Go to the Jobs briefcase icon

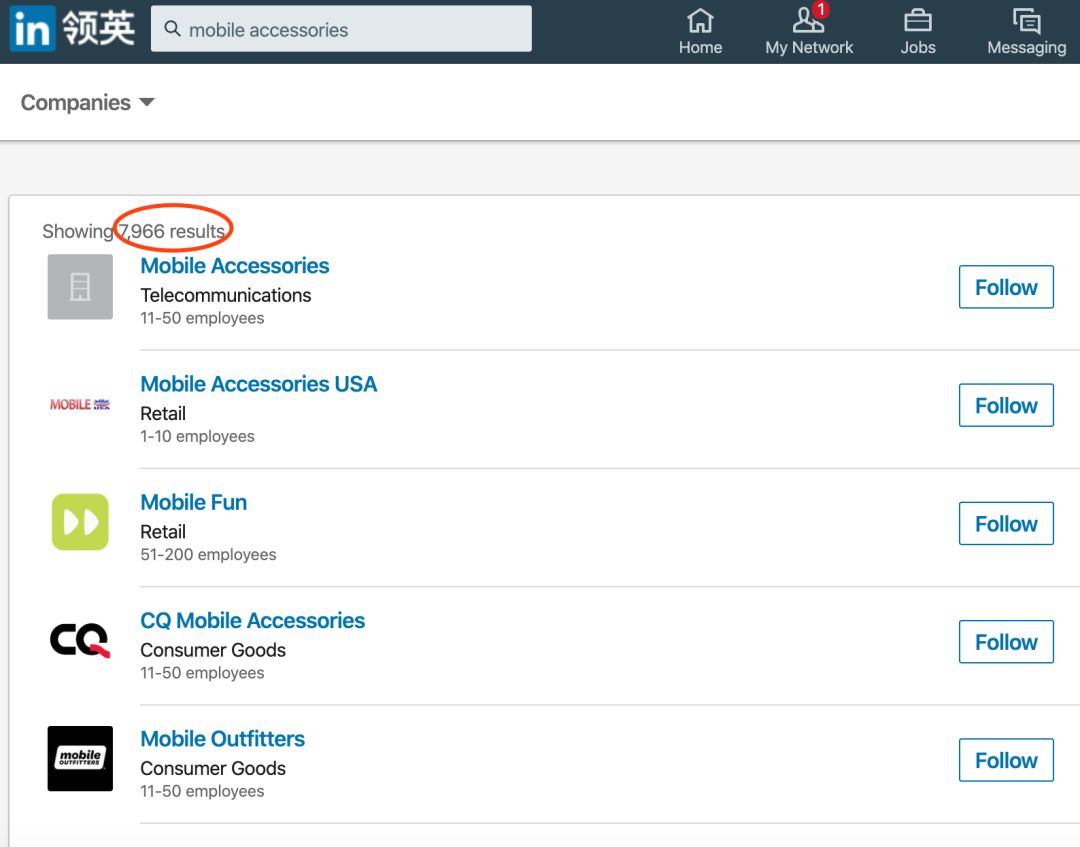point(917,21)
